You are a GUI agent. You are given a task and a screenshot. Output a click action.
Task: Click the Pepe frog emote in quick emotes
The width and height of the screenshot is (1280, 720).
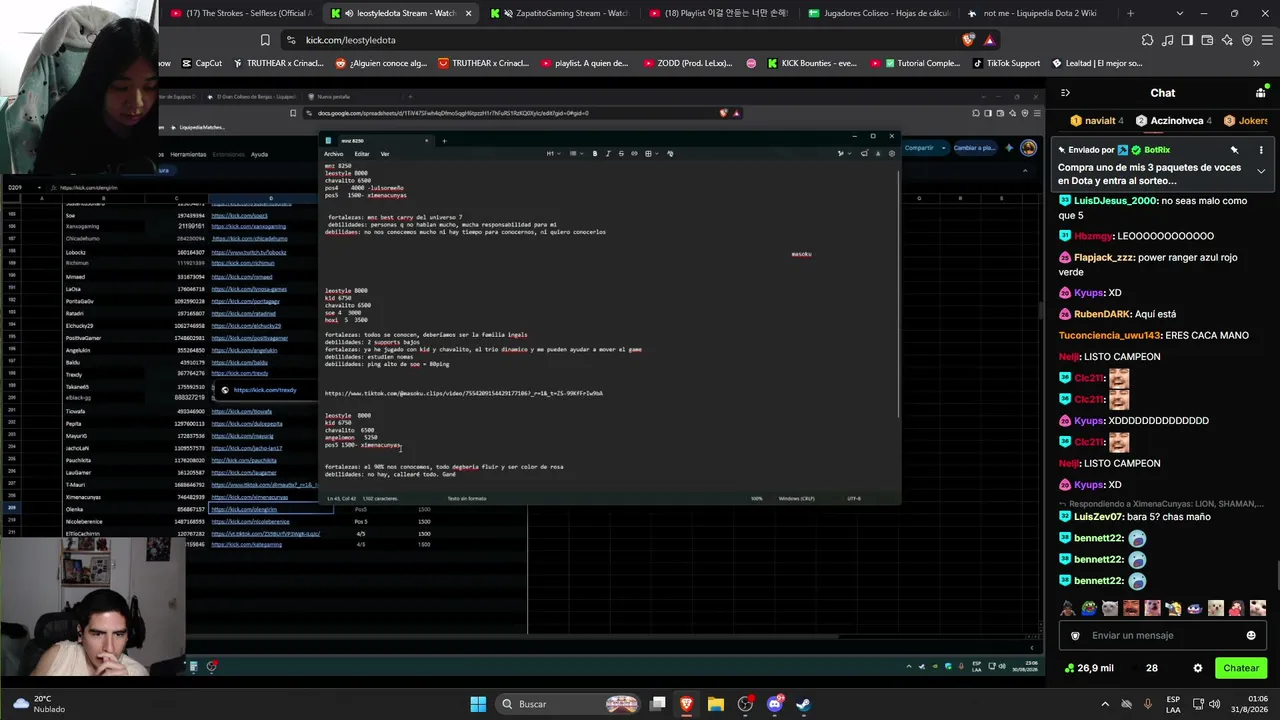tap(1090, 608)
